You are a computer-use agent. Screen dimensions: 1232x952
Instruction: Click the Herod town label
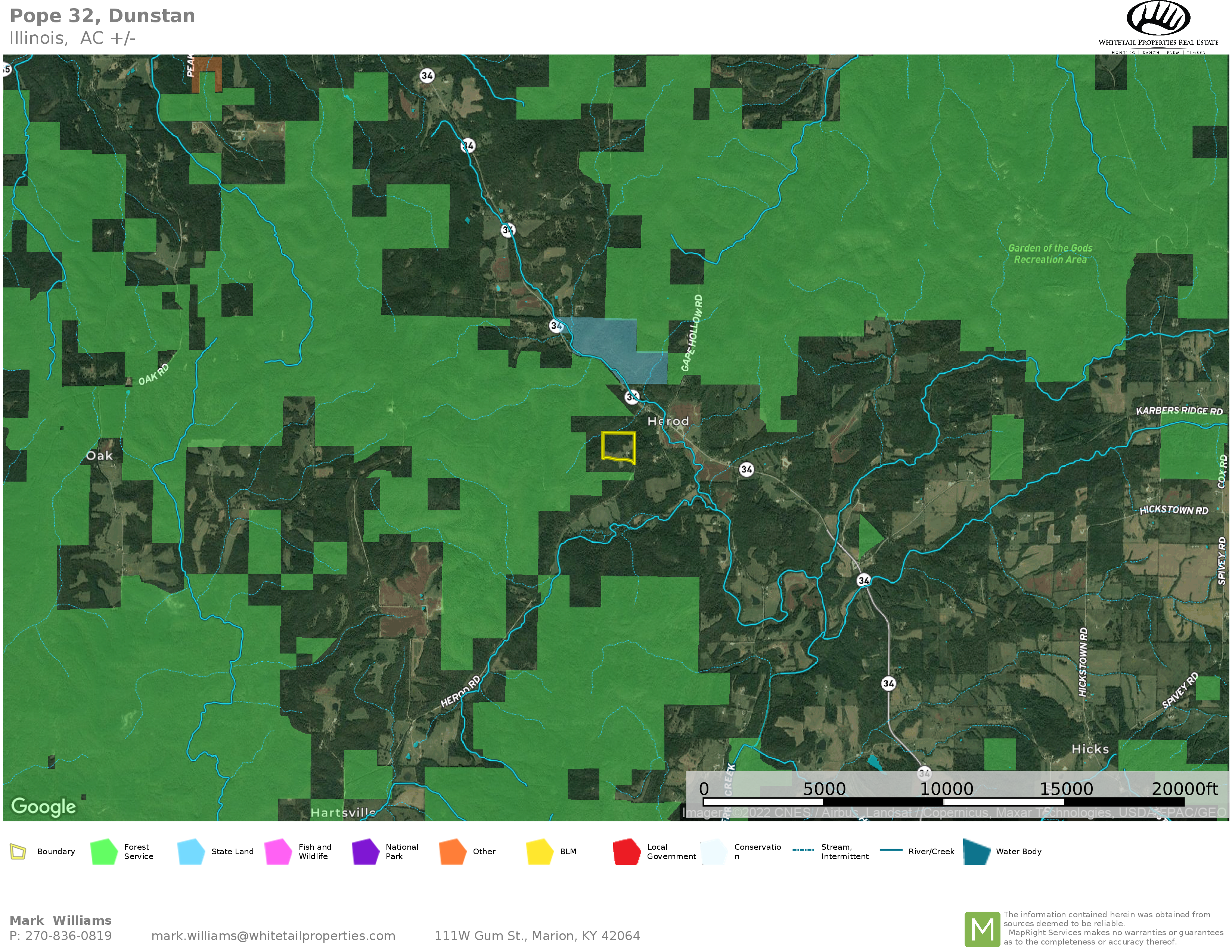point(668,421)
